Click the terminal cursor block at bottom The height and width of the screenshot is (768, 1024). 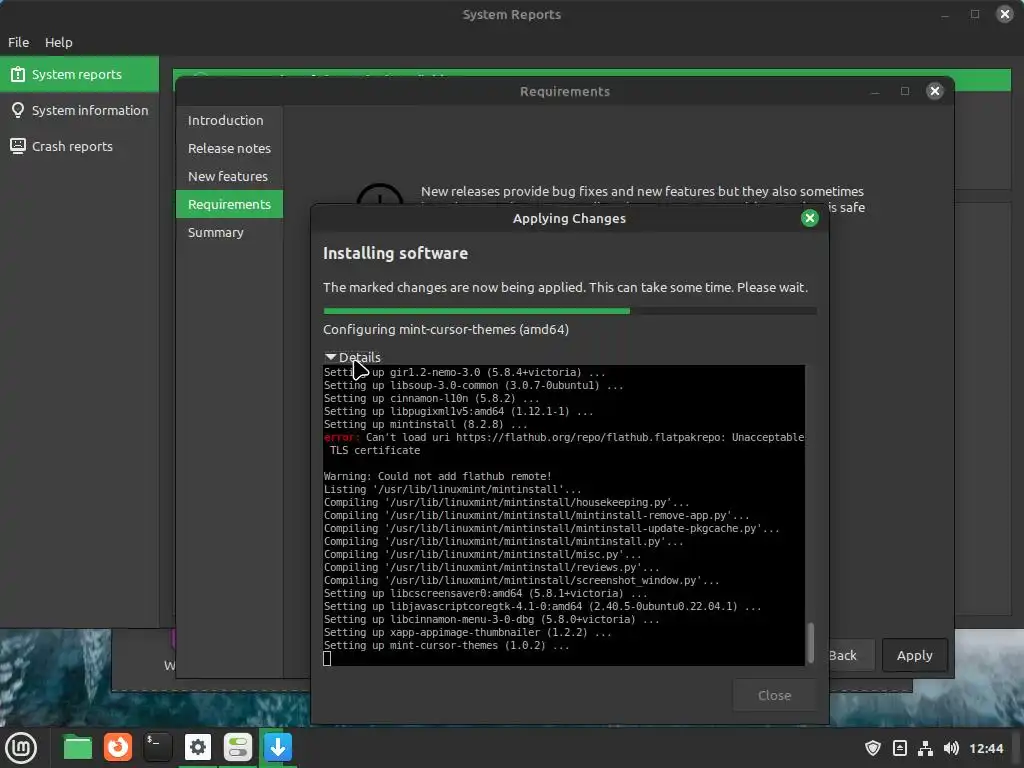tap(327, 659)
